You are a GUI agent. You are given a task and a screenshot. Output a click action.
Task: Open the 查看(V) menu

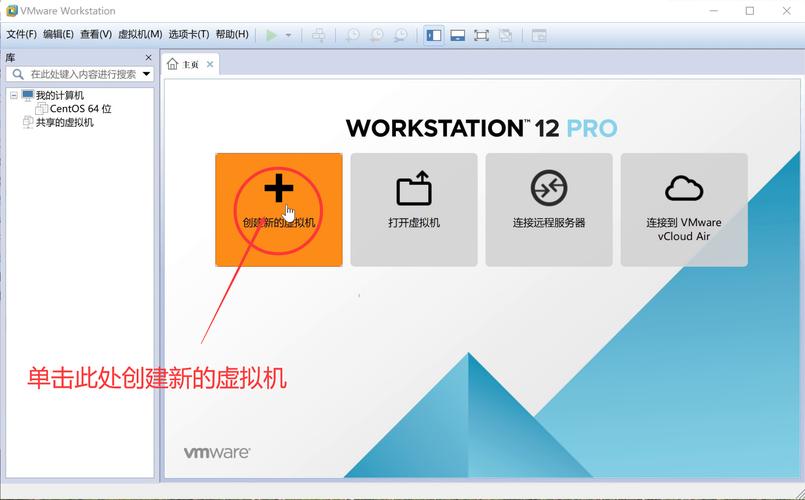[x=96, y=34]
